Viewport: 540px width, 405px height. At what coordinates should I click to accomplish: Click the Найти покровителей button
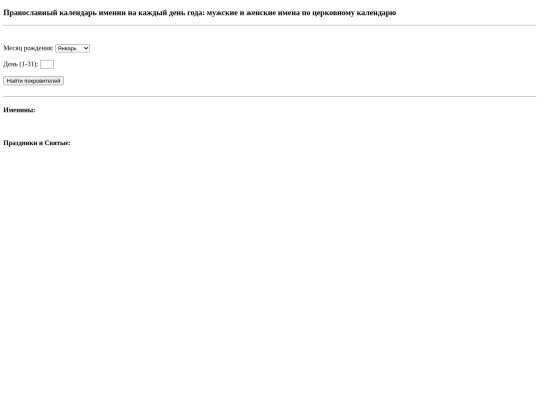(x=33, y=81)
